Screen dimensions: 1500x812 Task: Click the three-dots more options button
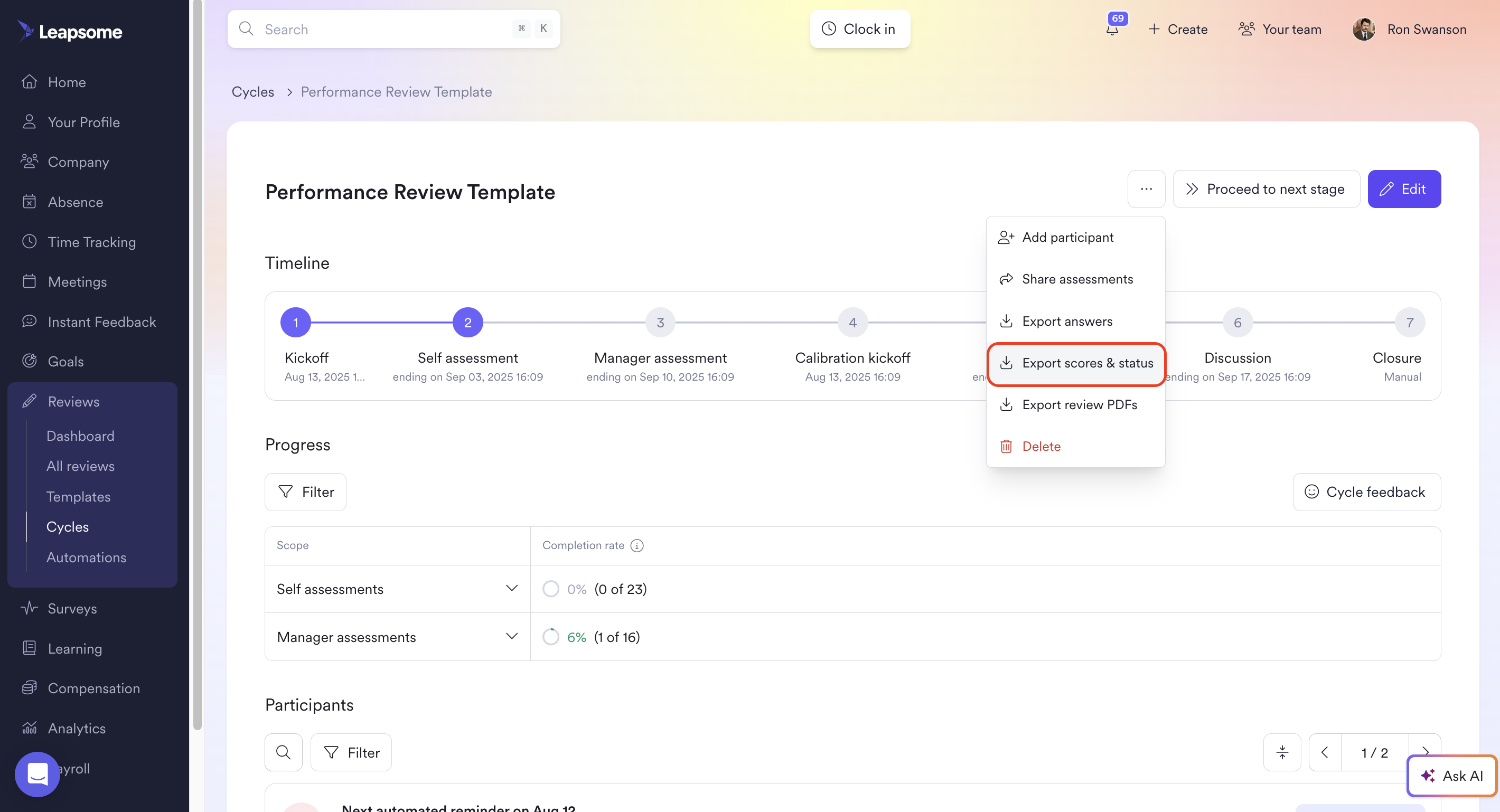tap(1146, 189)
